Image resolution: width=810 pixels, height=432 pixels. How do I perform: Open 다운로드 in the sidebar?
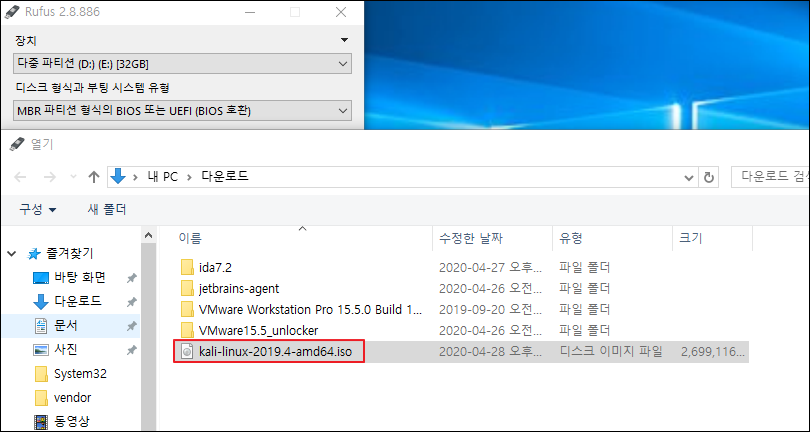(x=77, y=301)
